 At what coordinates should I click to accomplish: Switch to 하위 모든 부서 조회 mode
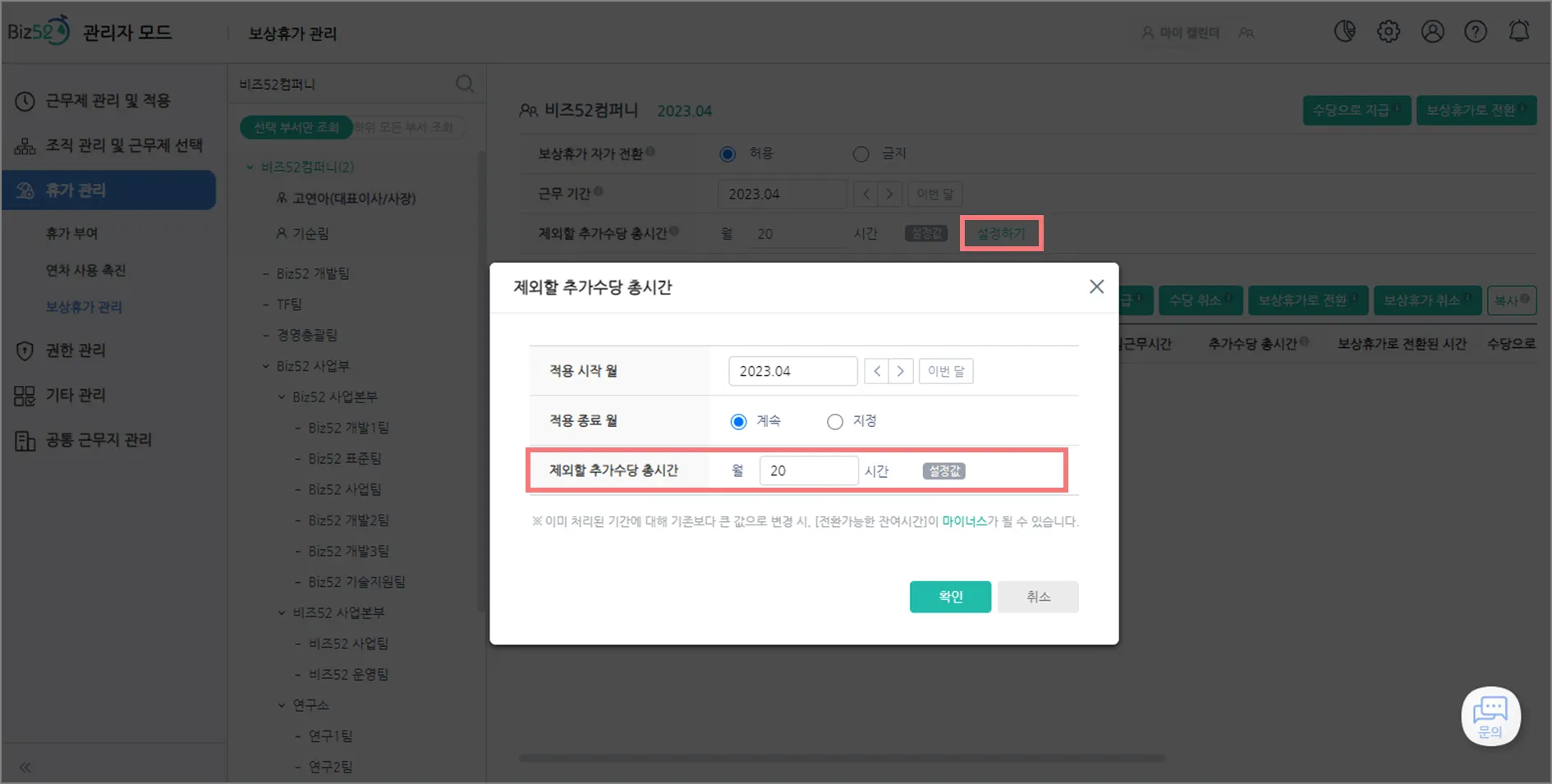tap(404, 127)
